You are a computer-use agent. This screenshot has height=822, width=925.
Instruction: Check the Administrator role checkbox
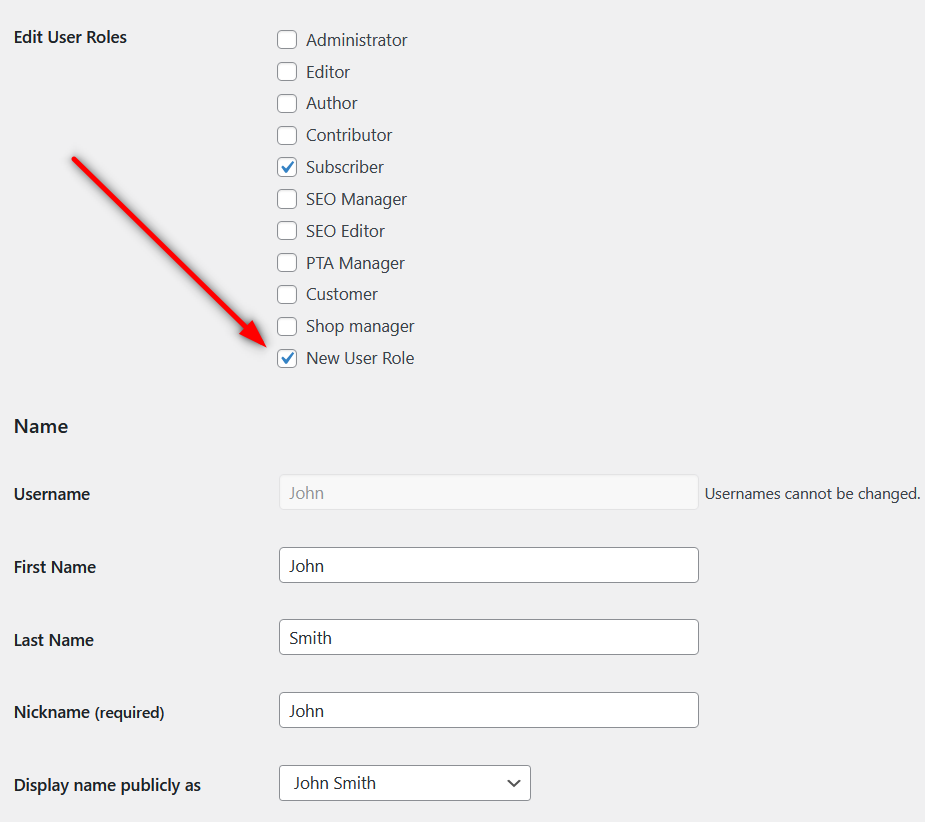click(x=287, y=40)
